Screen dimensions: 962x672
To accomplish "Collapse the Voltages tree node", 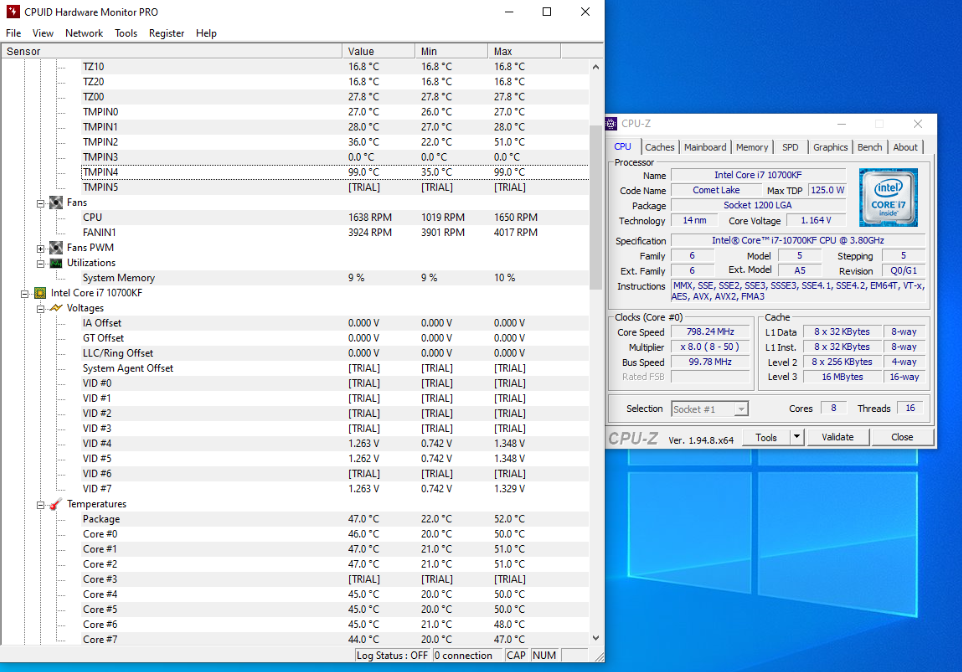I will coord(40,309).
